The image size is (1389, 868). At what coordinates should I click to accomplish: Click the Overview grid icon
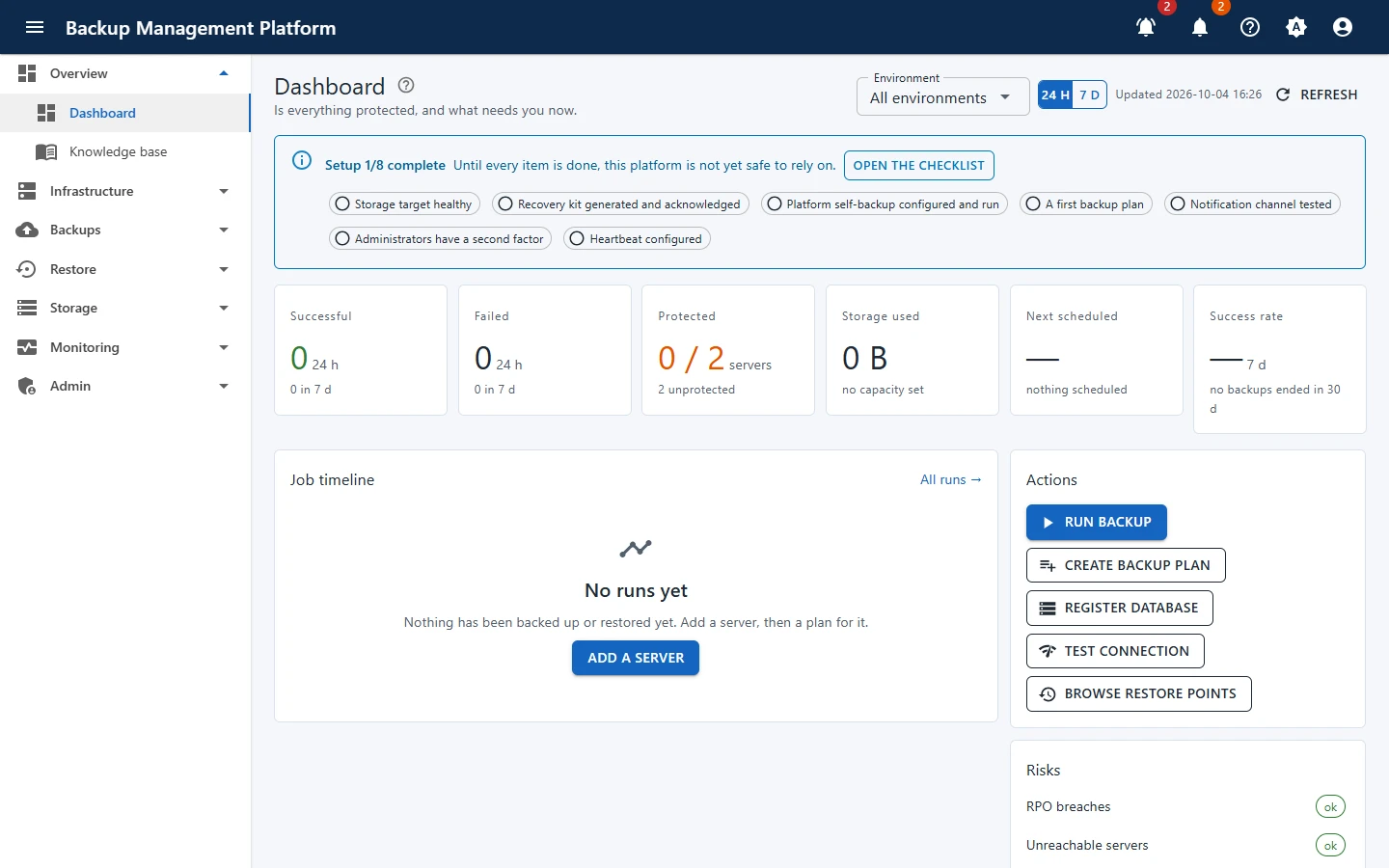(27, 73)
